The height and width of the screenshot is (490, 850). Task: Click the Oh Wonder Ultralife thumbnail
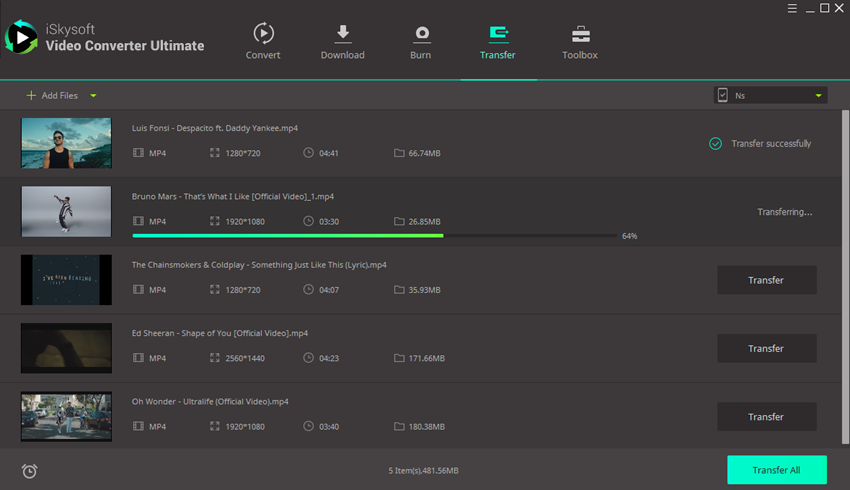66,417
